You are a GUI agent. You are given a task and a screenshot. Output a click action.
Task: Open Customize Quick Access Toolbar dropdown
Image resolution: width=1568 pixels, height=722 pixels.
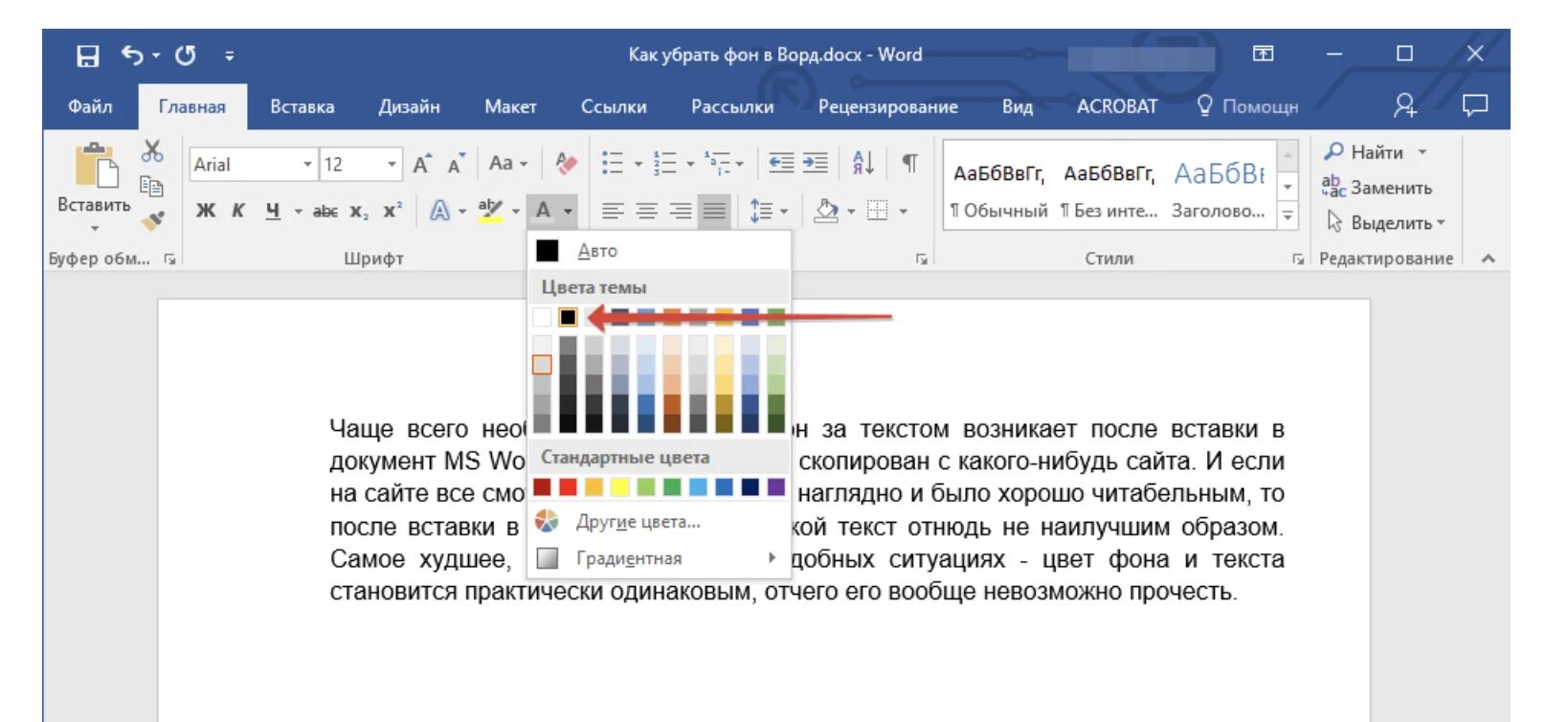[230, 56]
